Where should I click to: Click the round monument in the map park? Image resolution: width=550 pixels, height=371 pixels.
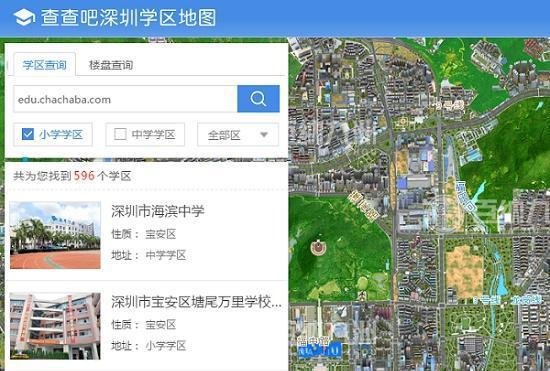pyautogui.click(x=318, y=248)
